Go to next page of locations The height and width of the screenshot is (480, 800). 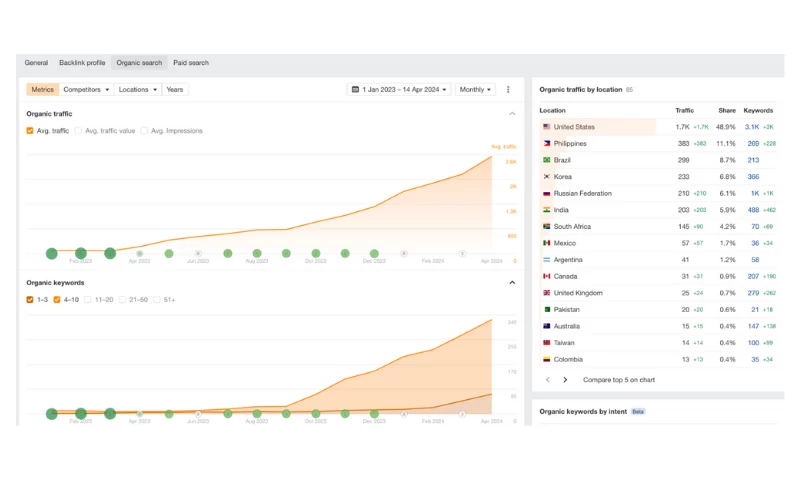coord(565,380)
